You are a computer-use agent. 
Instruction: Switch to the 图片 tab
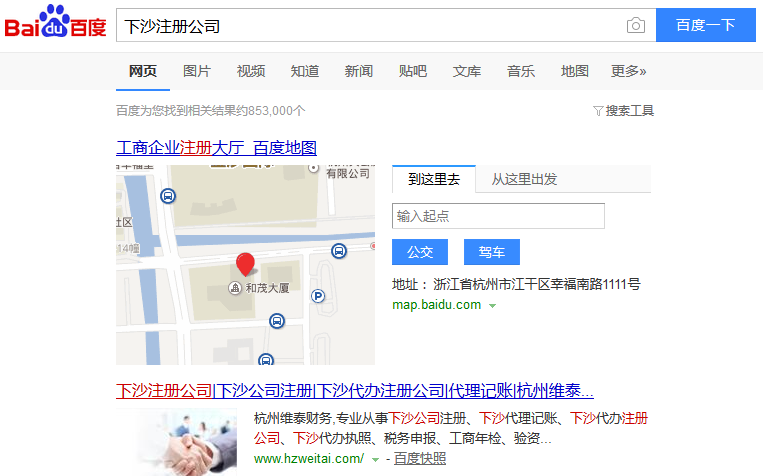point(197,72)
